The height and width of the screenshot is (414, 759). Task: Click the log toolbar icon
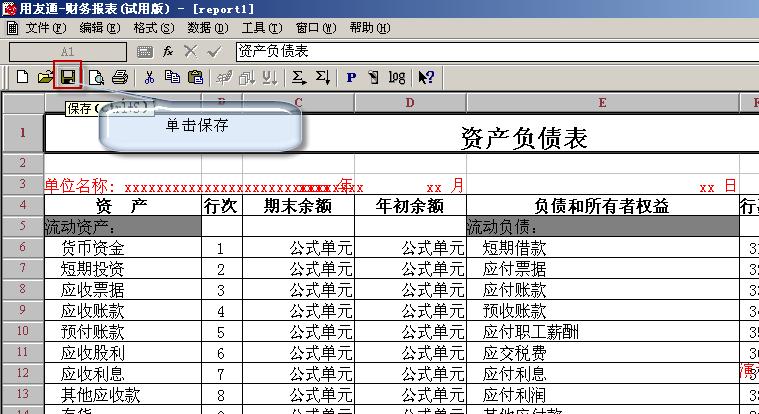pos(397,77)
